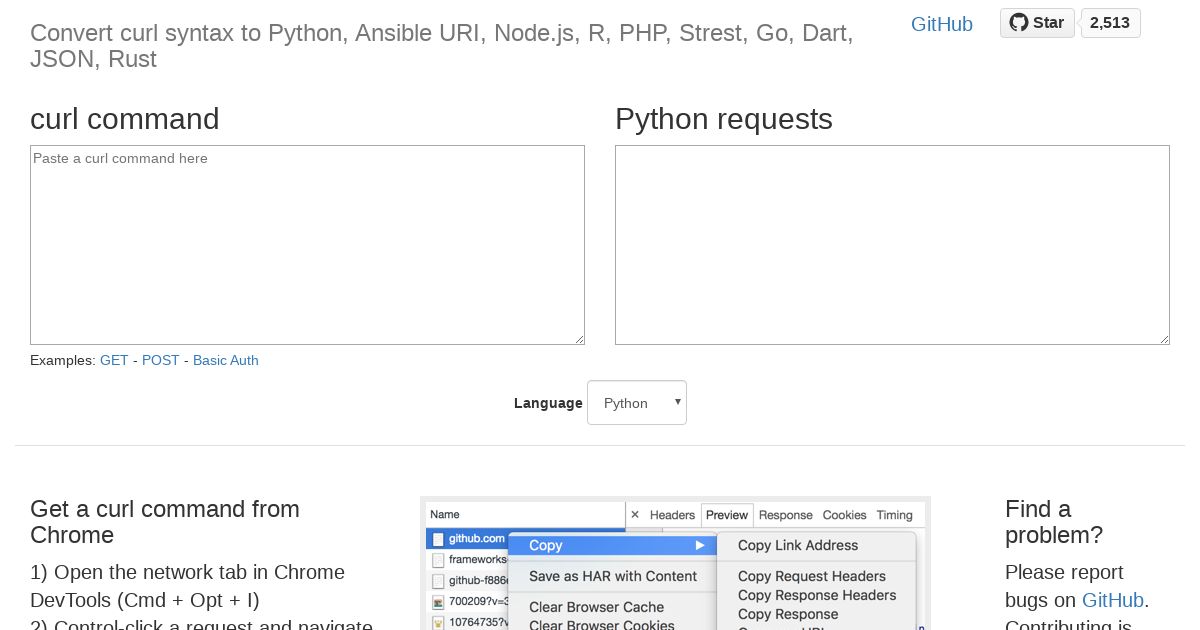Click the github-f886 file icon
Screen dimensions: 1200x630
tap(438, 581)
